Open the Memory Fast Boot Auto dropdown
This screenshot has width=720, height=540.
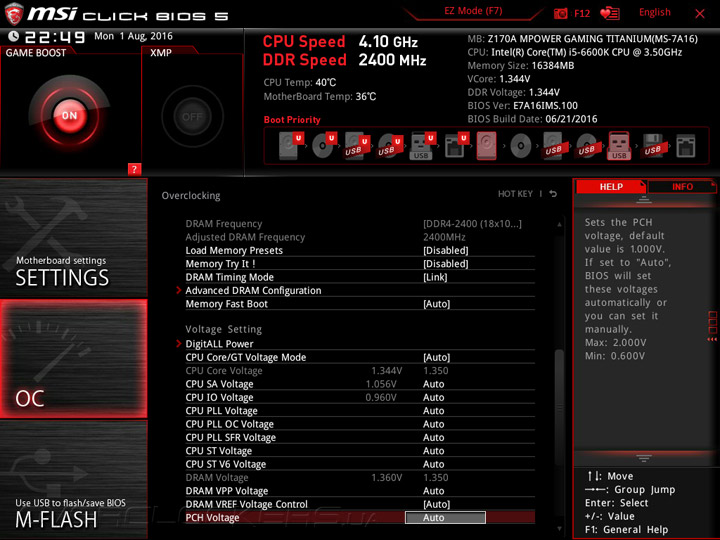436,304
